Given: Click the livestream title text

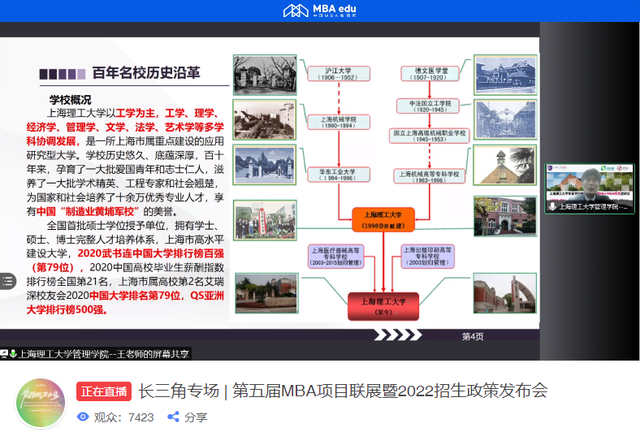Looking at the screenshot, I should coord(343,391).
